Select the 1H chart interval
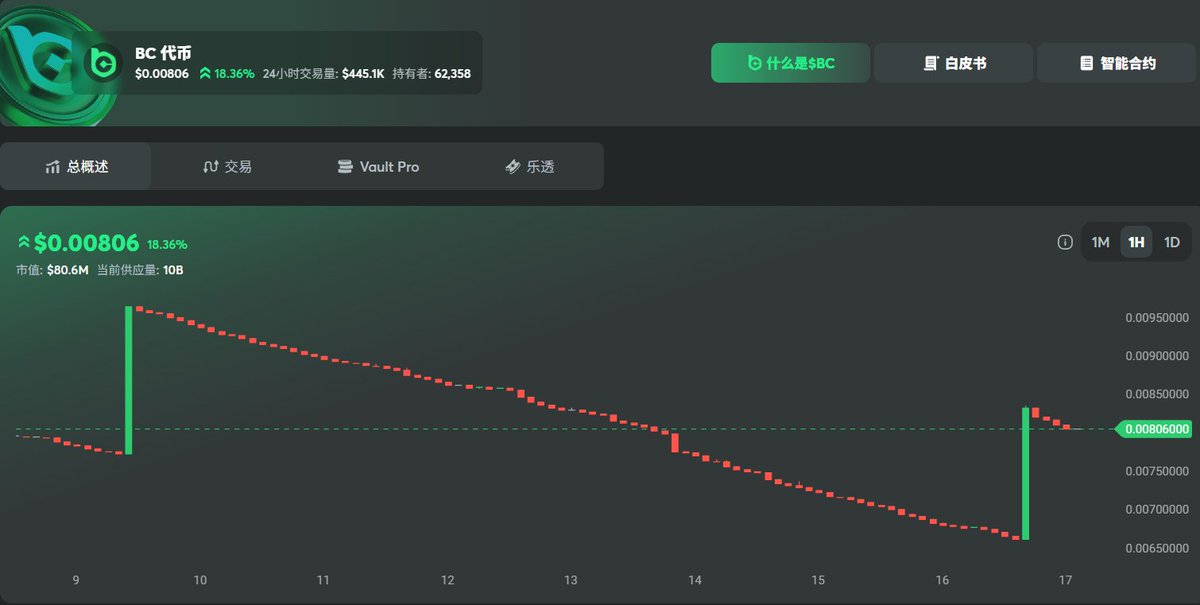The height and width of the screenshot is (605, 1200). [x=1136, y=242]
